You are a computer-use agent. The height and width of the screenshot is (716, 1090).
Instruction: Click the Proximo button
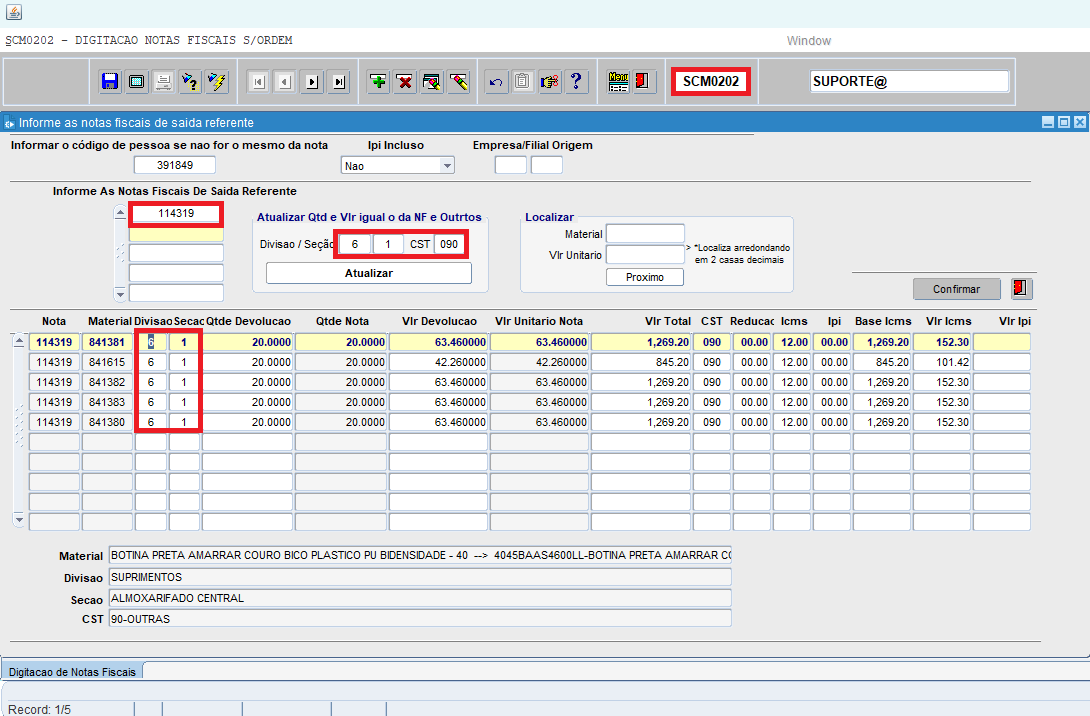[x=644, y=277]
